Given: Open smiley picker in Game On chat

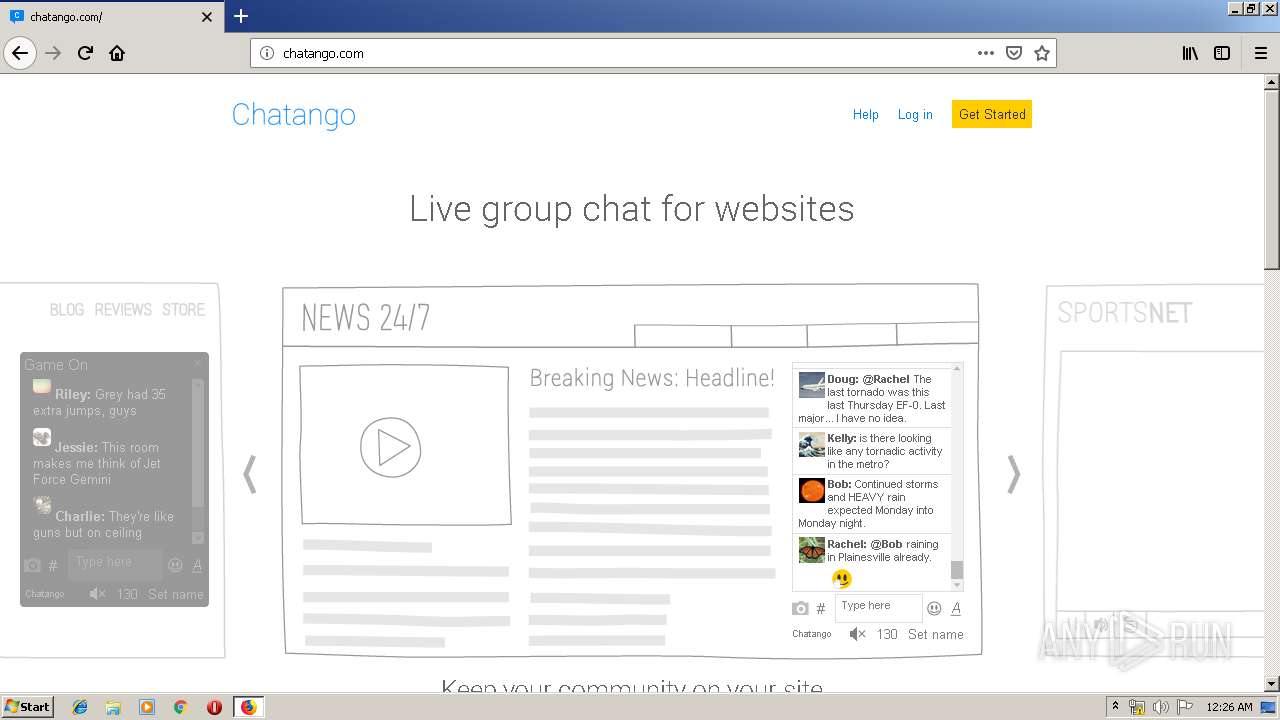Looking at the screenshot, I should [x=175, y=565].
